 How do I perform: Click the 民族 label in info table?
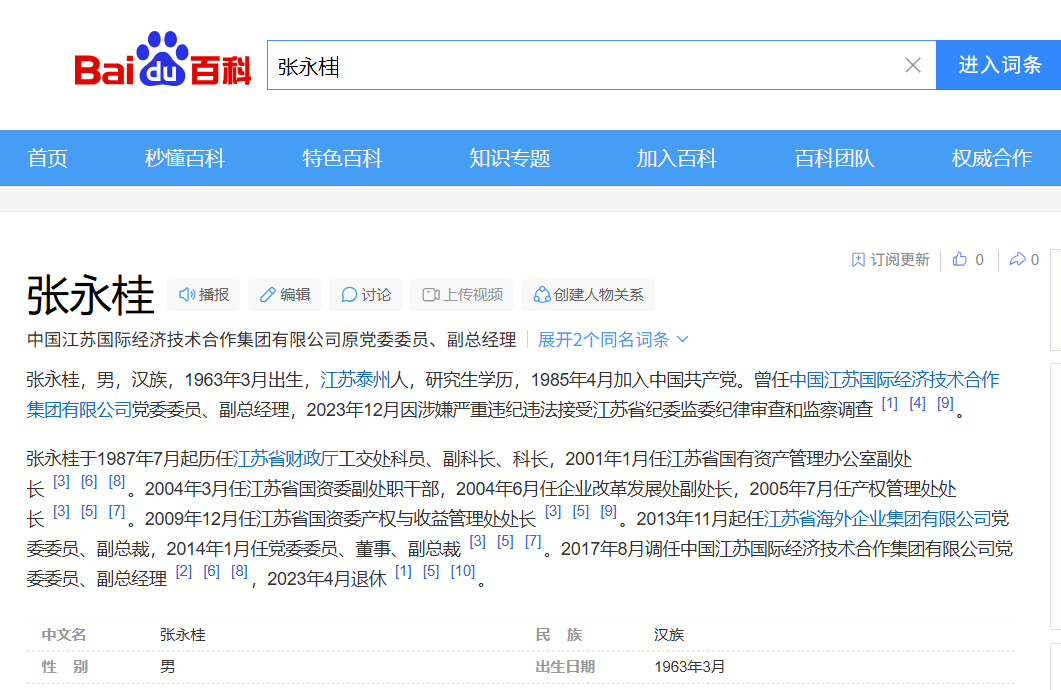pos(559,635)
